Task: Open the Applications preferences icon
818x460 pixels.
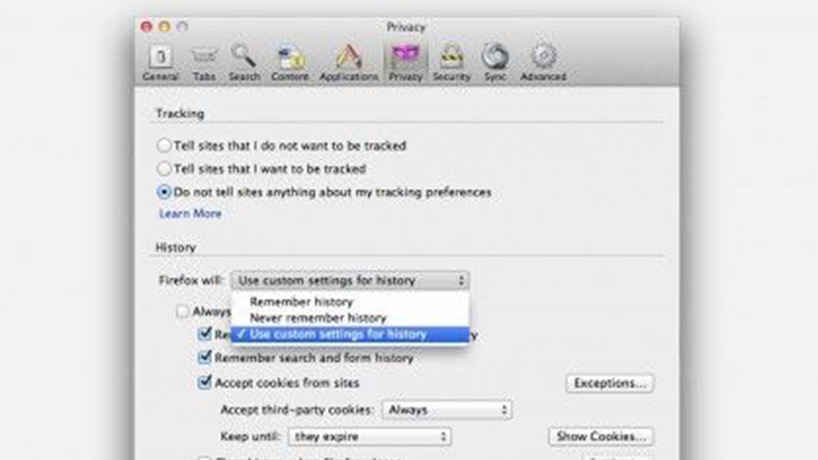Action: click(348, 61)
